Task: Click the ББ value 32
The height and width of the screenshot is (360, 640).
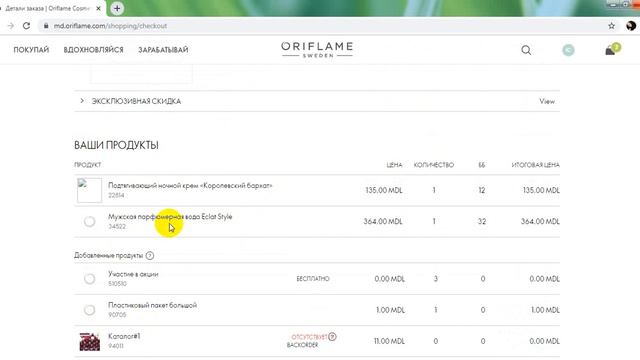Action: click(x=482, y=221)
